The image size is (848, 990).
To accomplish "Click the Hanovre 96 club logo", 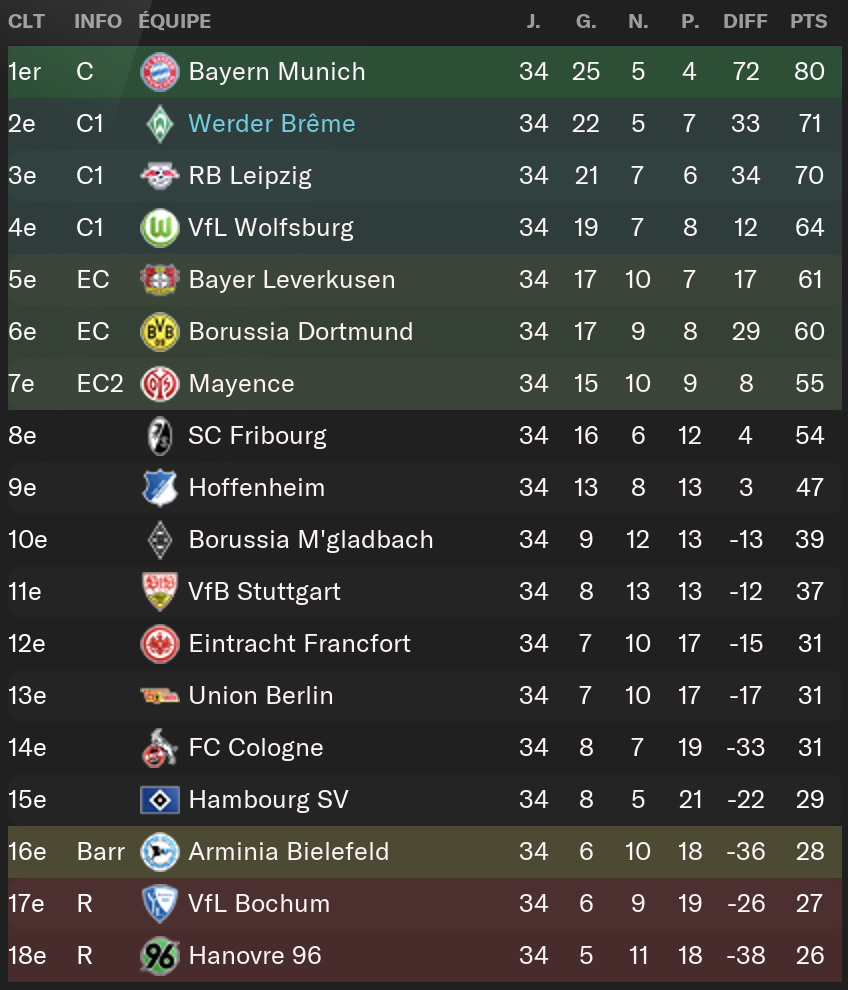I will pyautogui.click(x=160, y=956).
